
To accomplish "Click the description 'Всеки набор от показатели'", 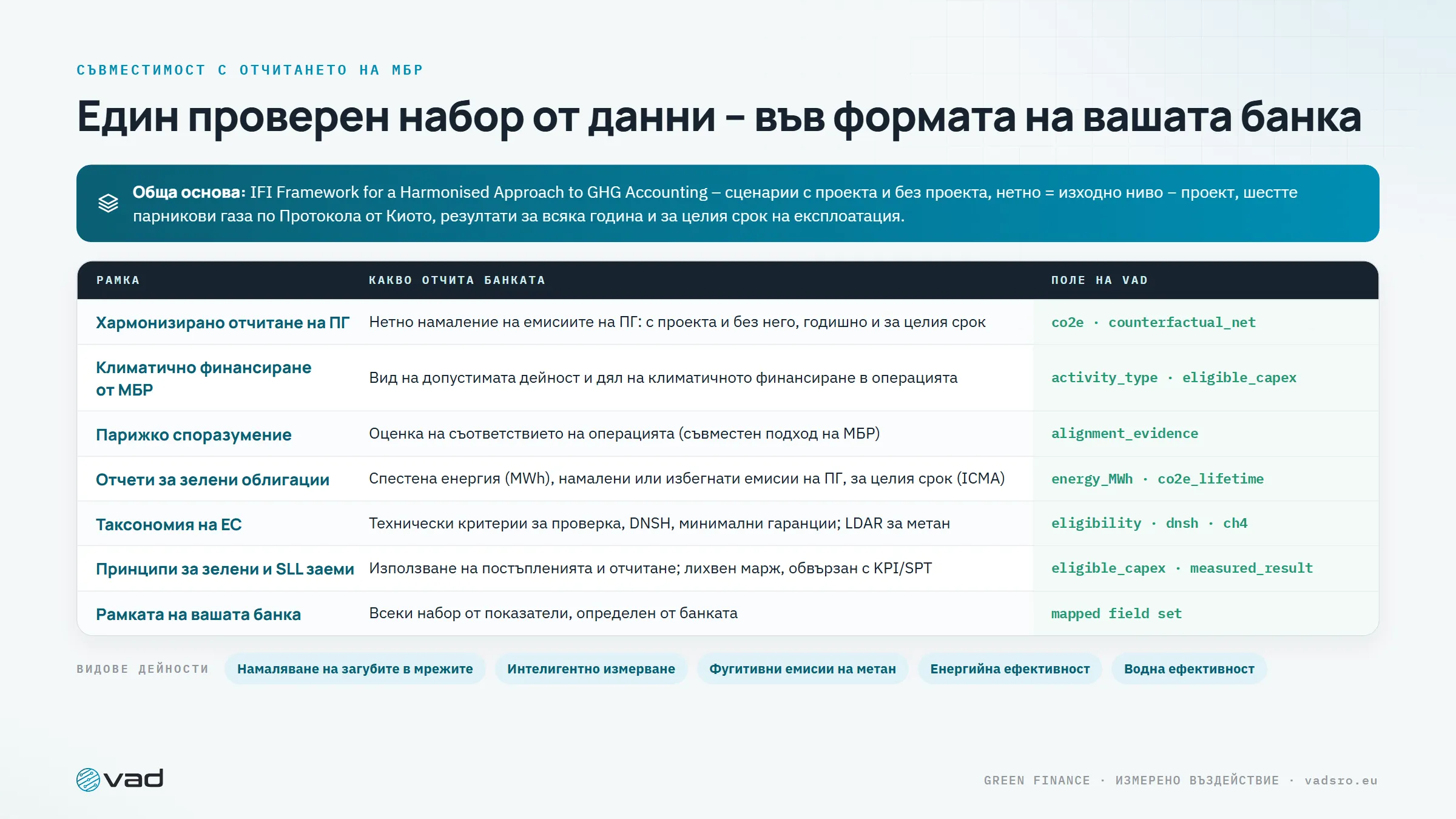I will [x=553, y=613].
